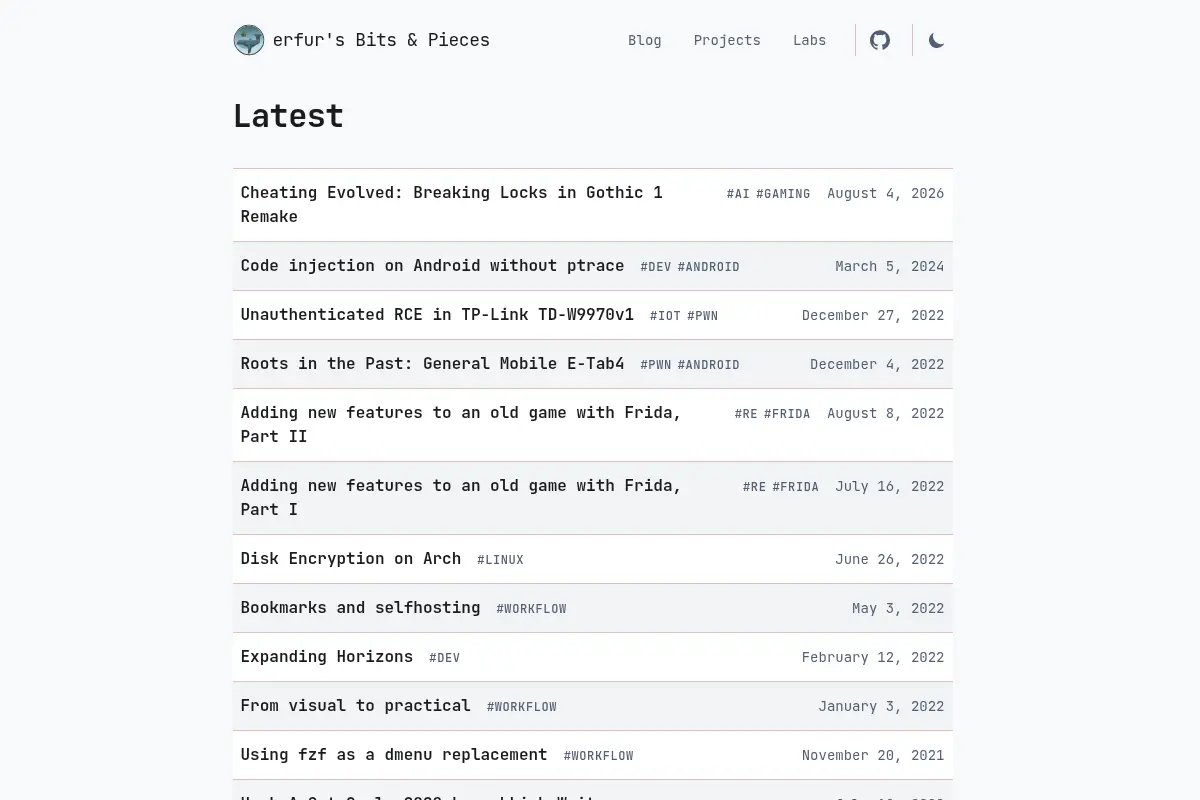1200x800 pixels.
Task: Go to the Projects page
Action: pyautogui.click(x=727, y=40)
